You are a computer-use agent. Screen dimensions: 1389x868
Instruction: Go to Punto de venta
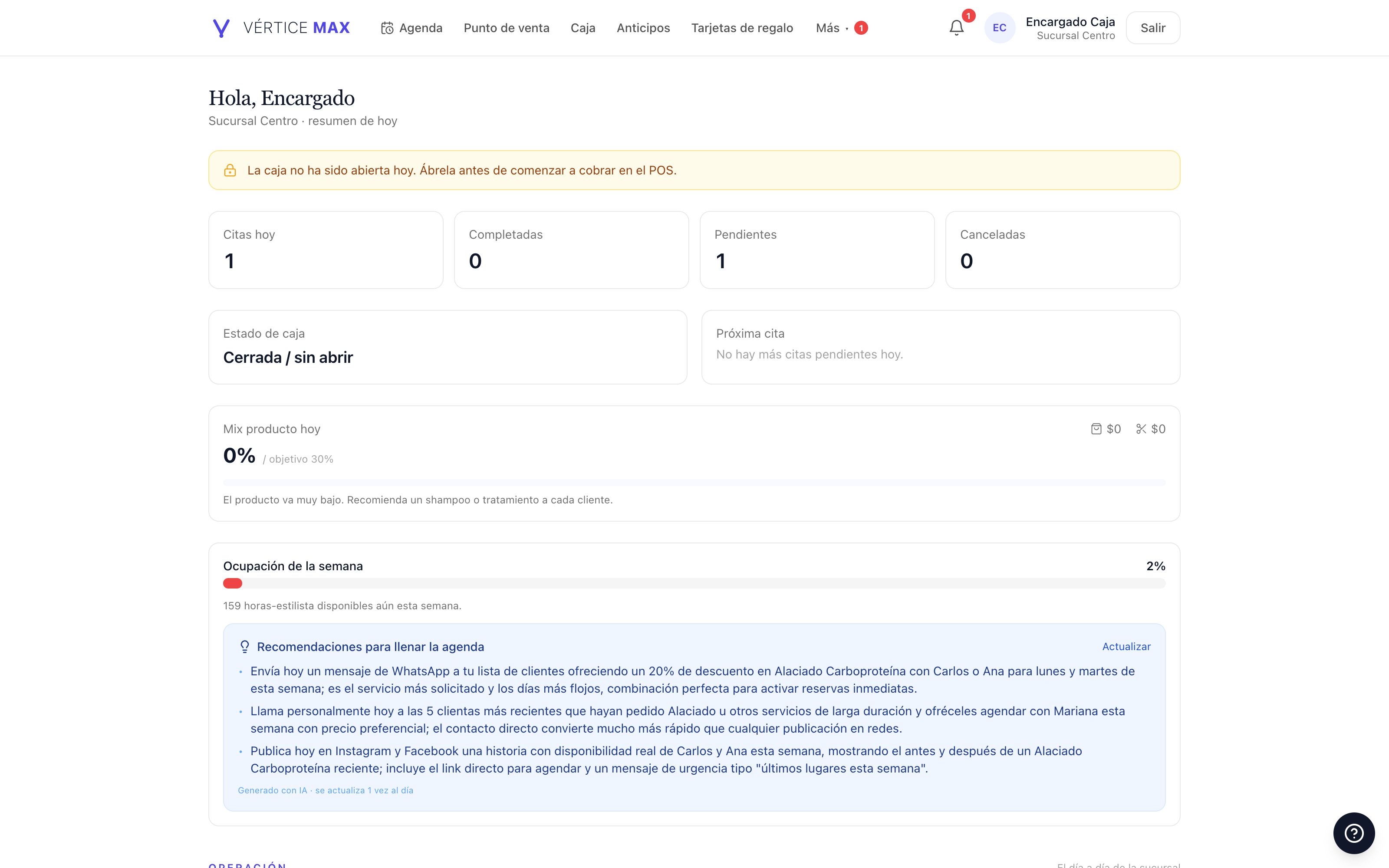coord(507,28)
